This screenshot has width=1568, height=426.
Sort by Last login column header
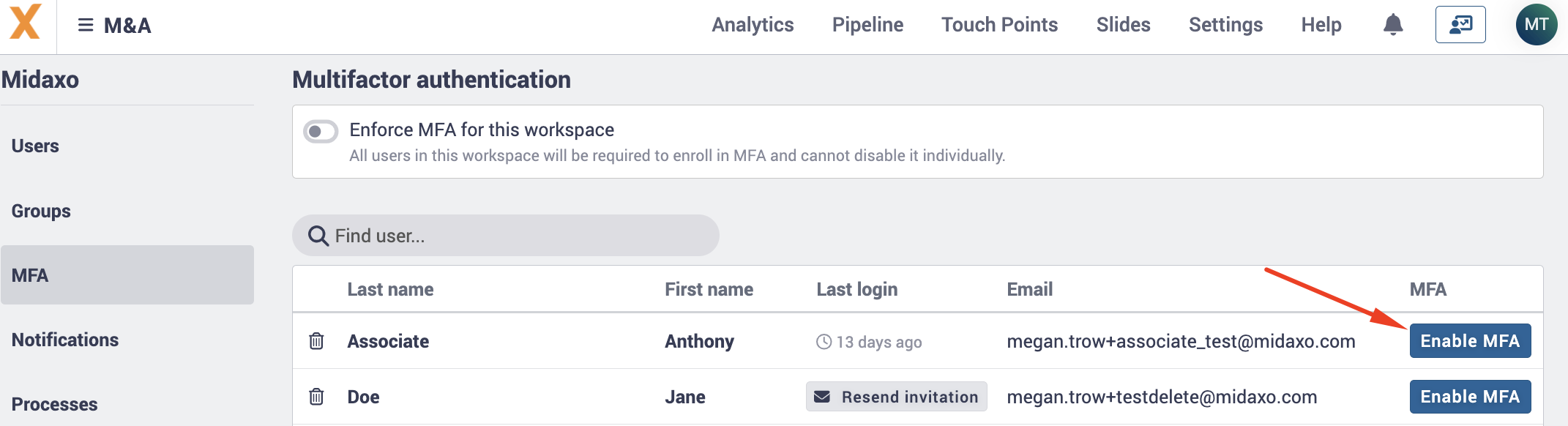click(857, 290)
